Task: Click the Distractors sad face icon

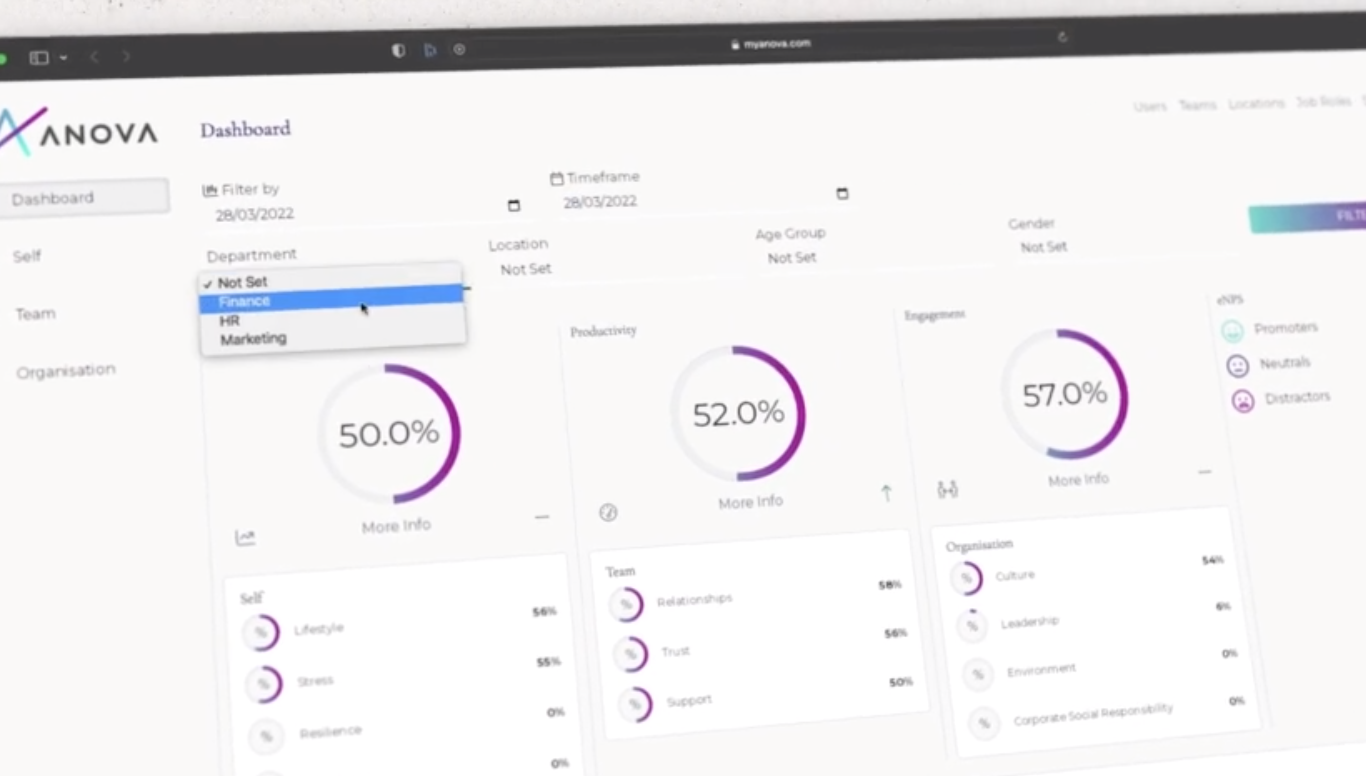Action: (1242, 400)
